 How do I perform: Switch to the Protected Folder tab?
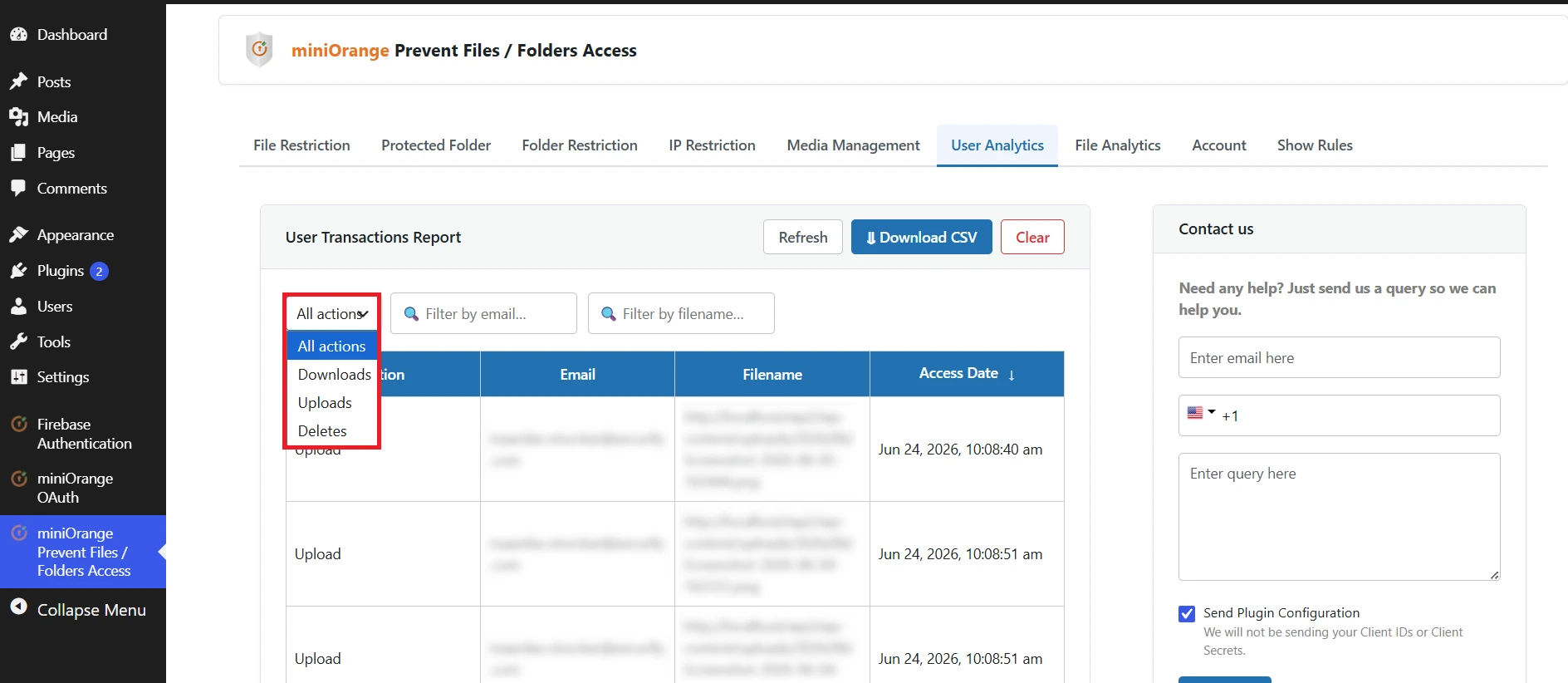[x=436, y=145]
